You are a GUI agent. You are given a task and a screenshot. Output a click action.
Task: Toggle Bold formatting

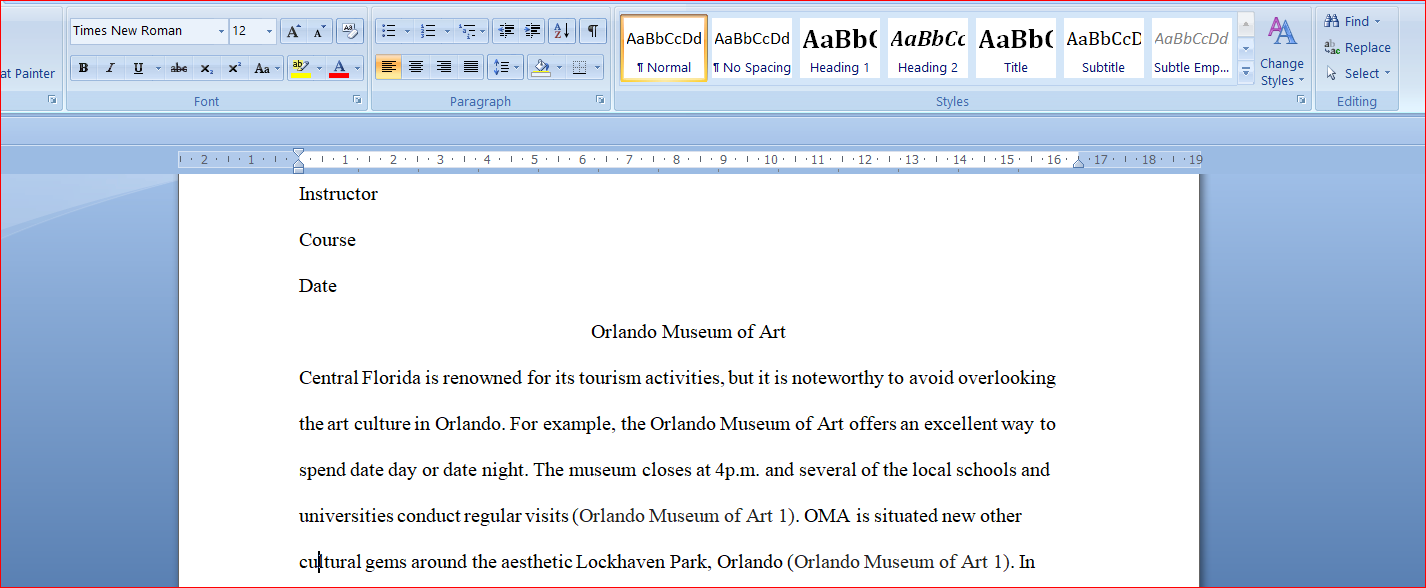[83, 68]
